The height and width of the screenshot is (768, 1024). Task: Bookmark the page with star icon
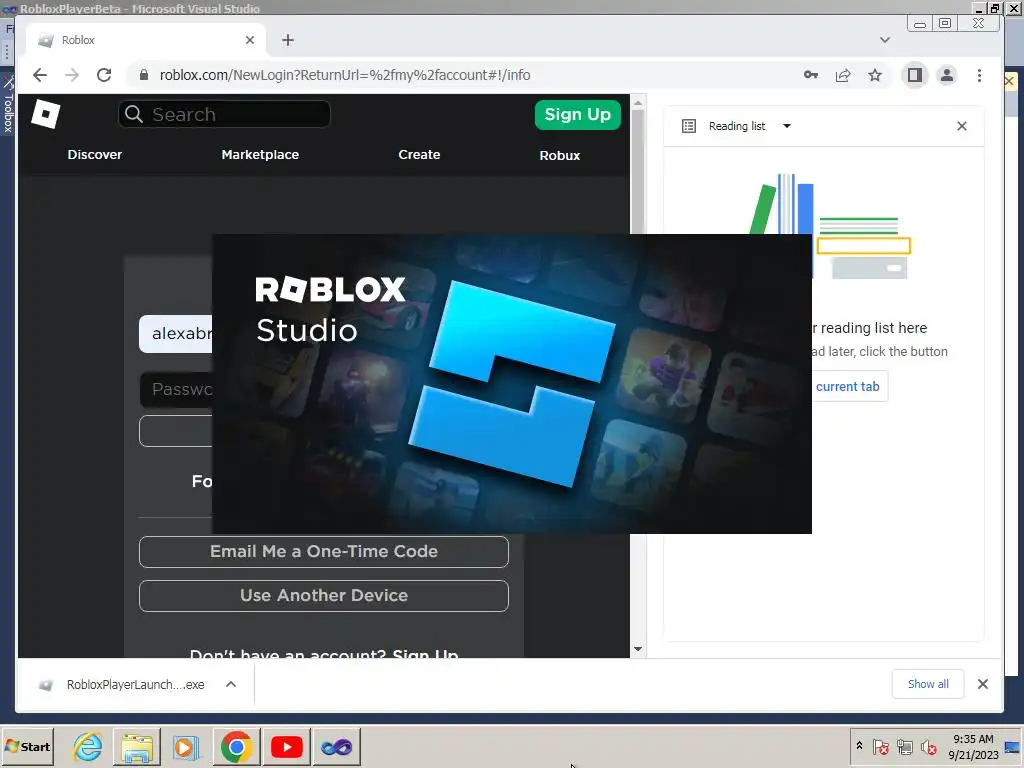pyautogui.click(x=875, y=75)
